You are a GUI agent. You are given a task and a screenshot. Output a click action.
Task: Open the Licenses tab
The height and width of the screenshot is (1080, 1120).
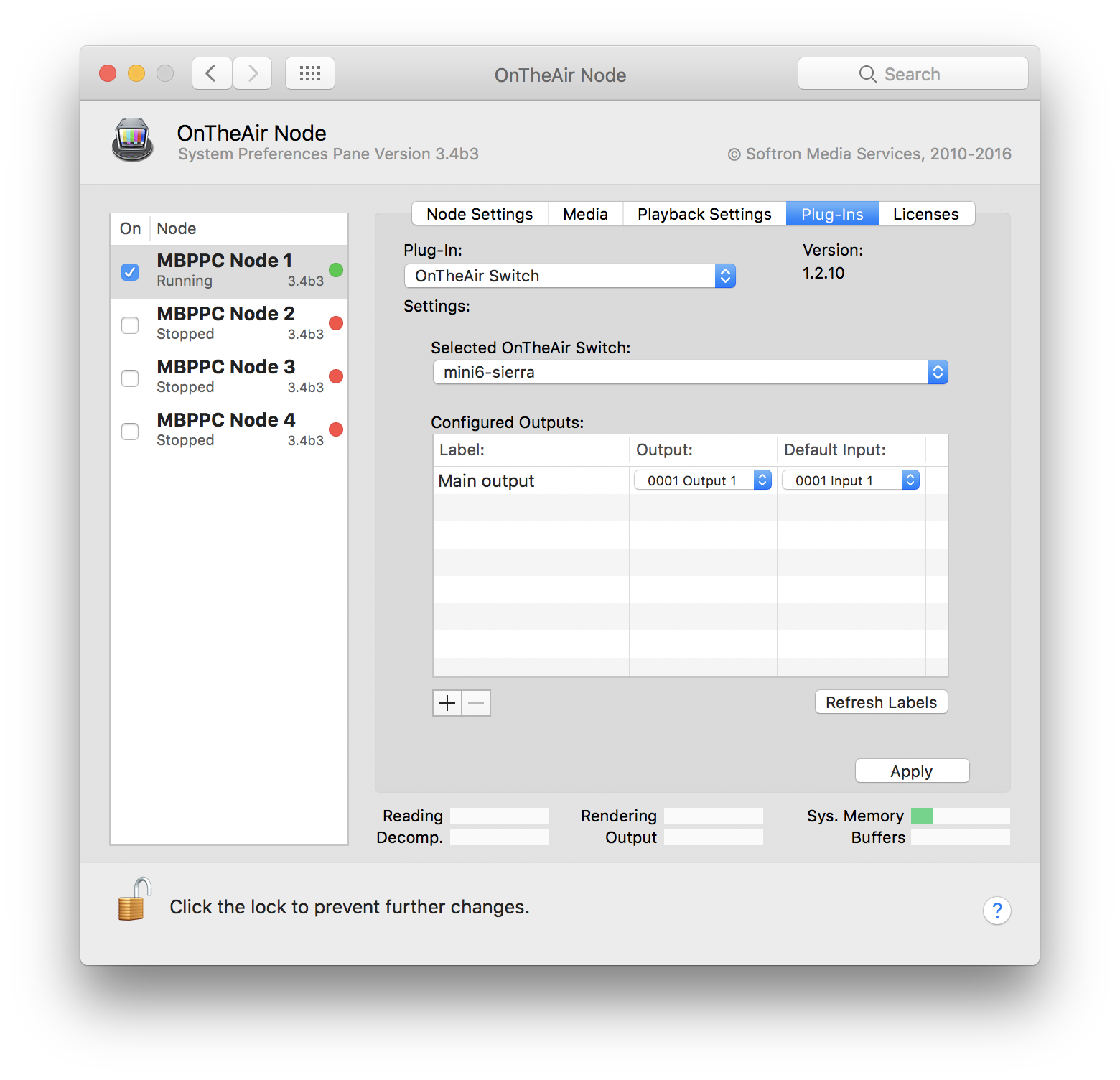click(926, 214)
